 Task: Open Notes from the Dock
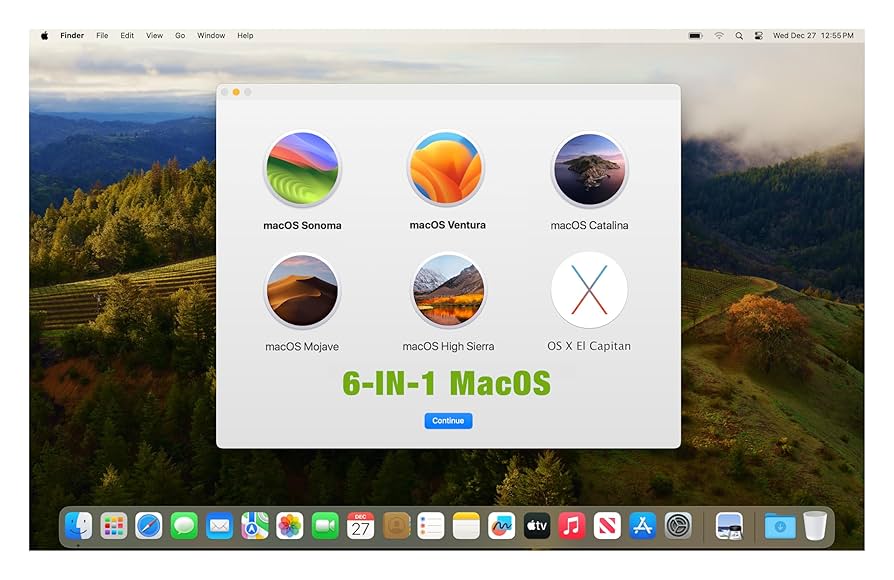tap(466, 525)
